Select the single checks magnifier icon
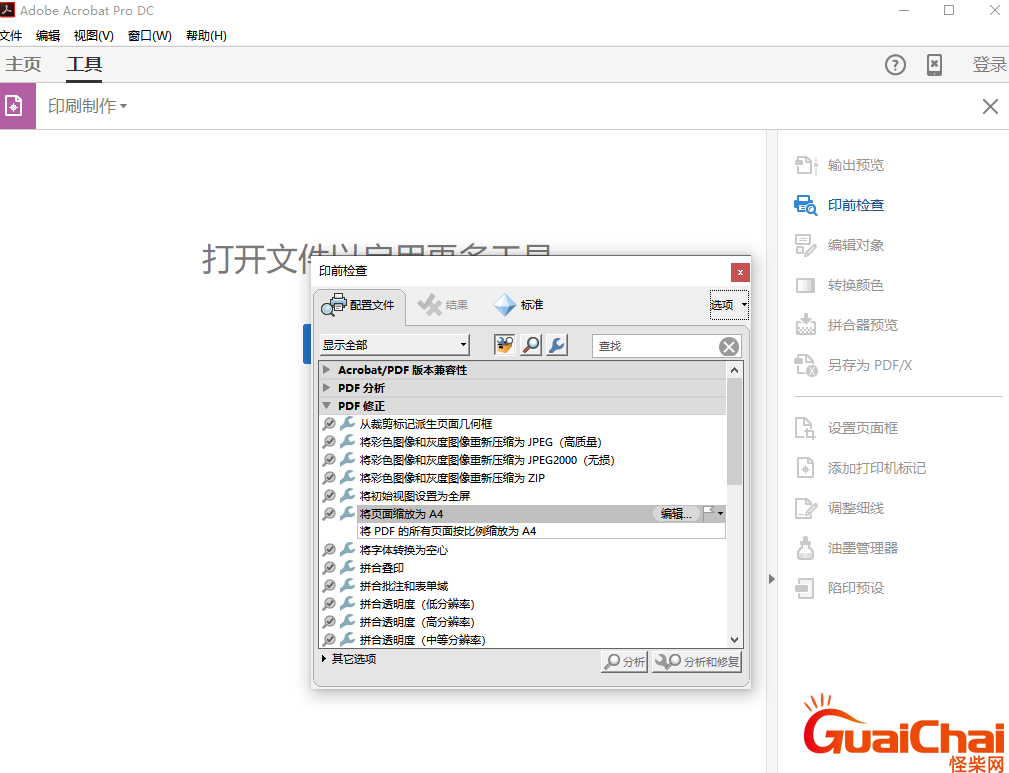Screen dimensions: 1009x773 531,345
